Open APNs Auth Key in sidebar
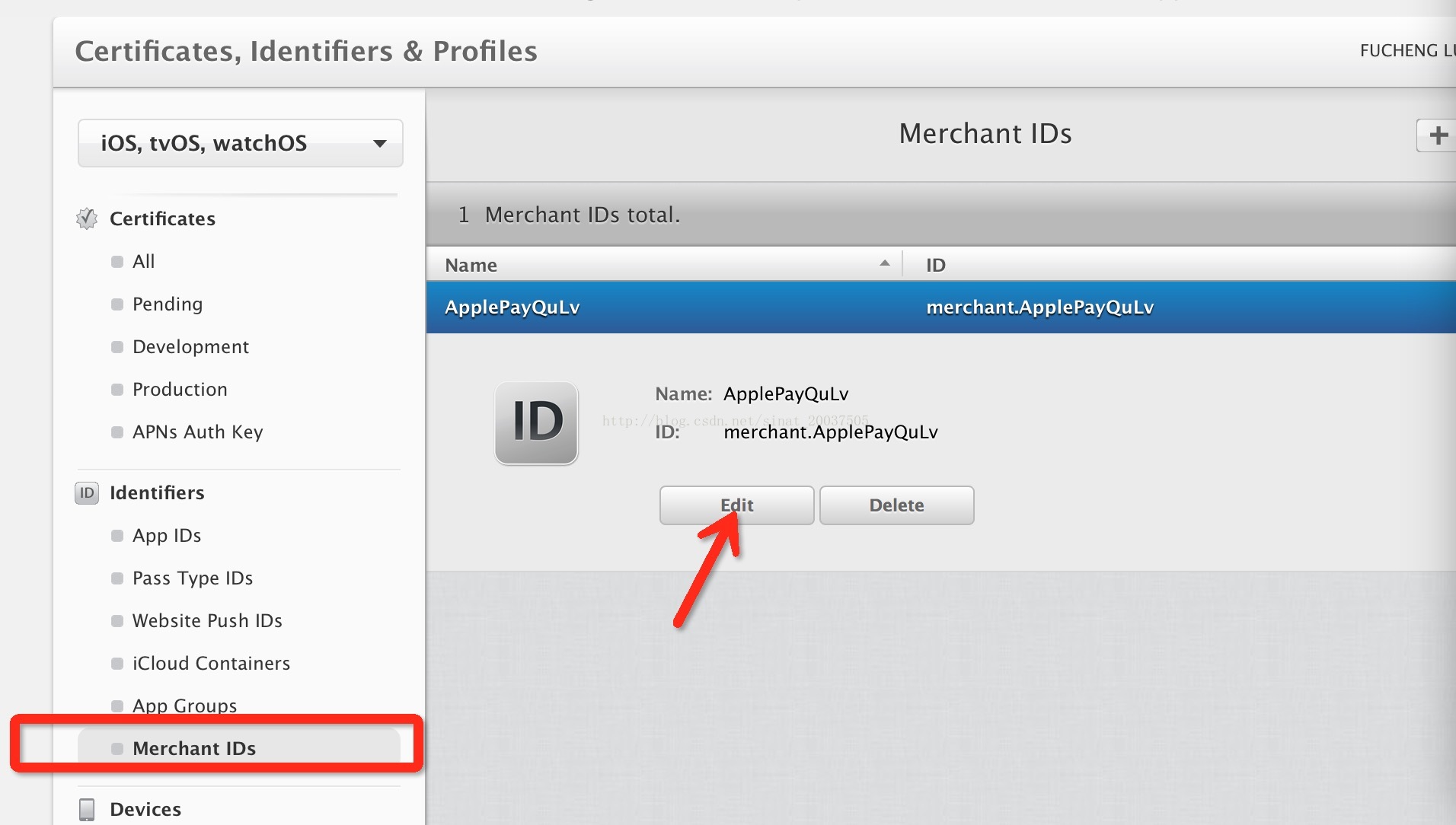 tap(197, 432)
